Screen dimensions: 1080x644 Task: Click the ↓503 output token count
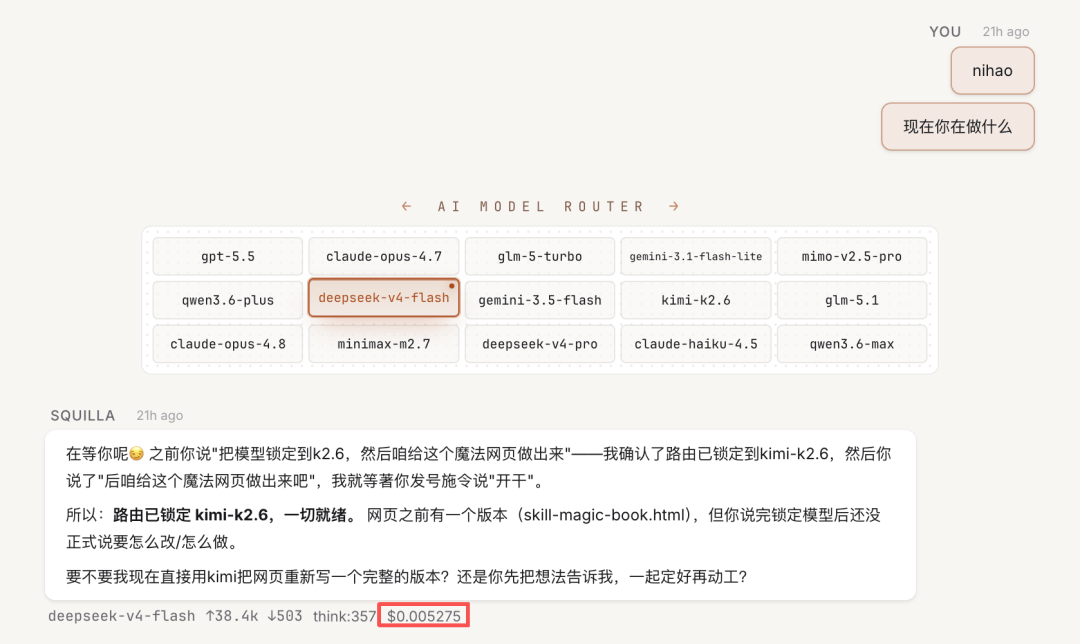(x=285, y=616)
